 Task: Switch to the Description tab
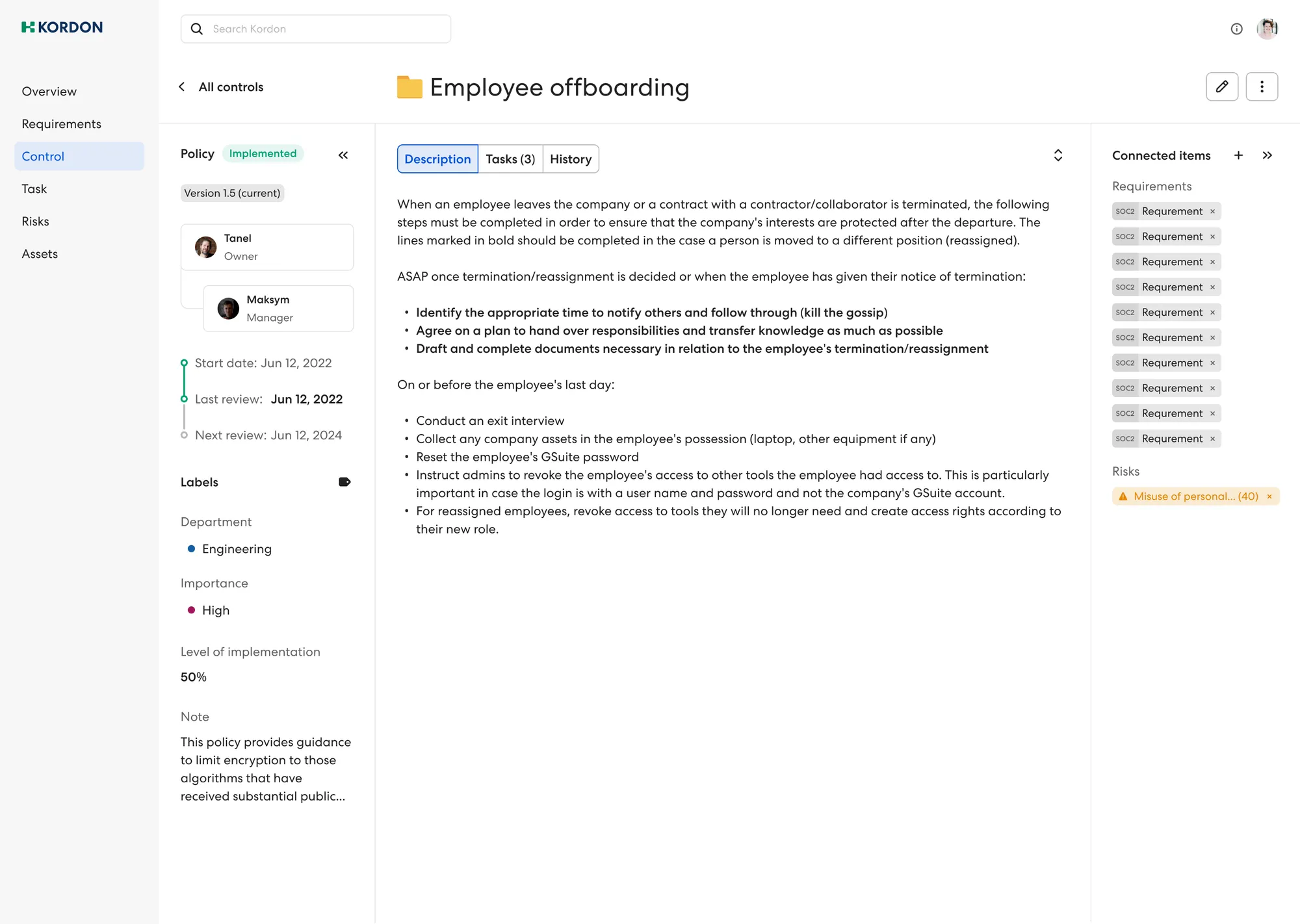[x=437, y=159]
